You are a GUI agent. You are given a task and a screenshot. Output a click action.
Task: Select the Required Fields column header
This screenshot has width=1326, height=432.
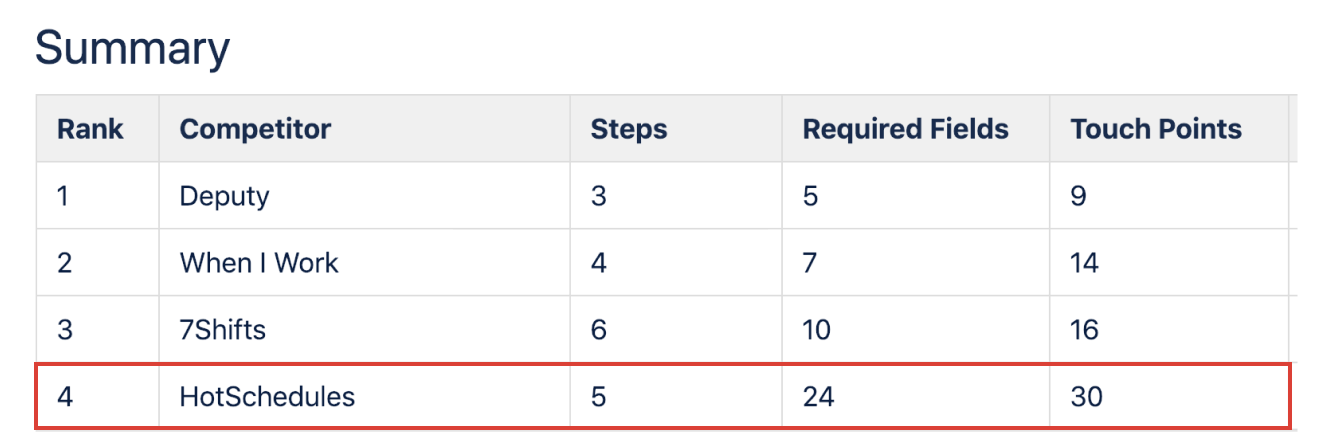click(906, 129)
